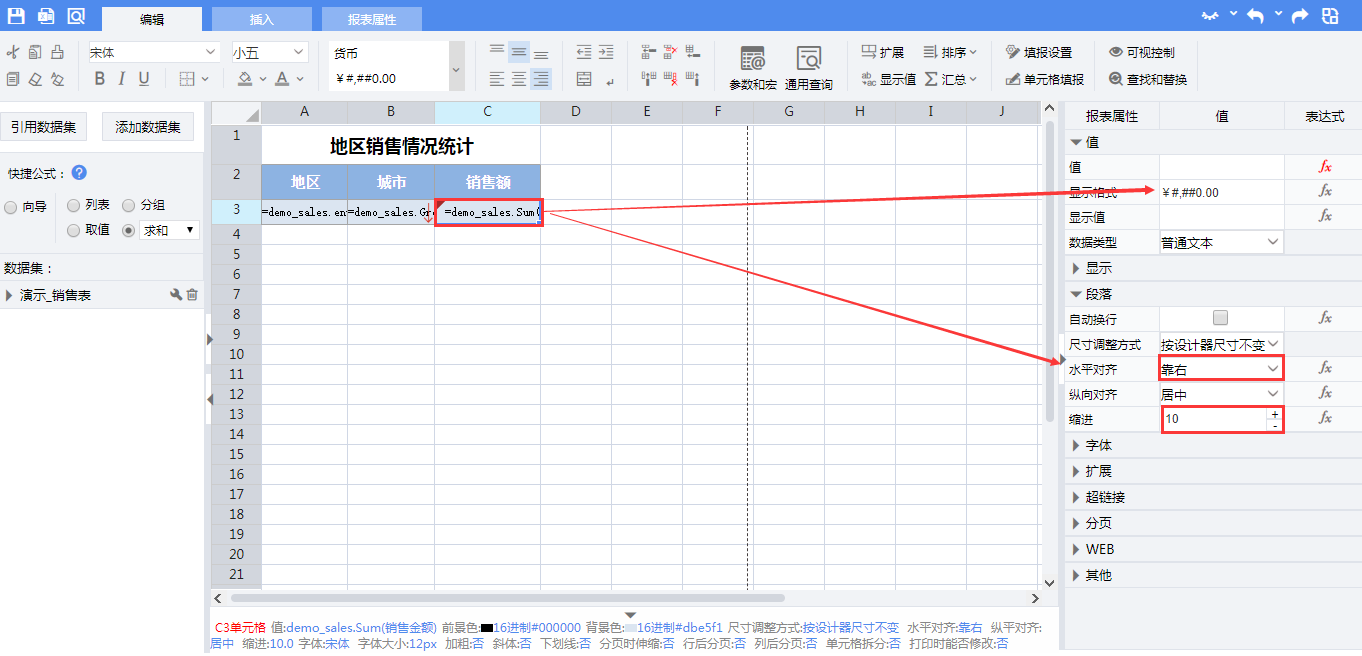Viewport: 1362px width, 656px height.
Task: Click the 添加数据集 button
Action: (x=148, y=127)
